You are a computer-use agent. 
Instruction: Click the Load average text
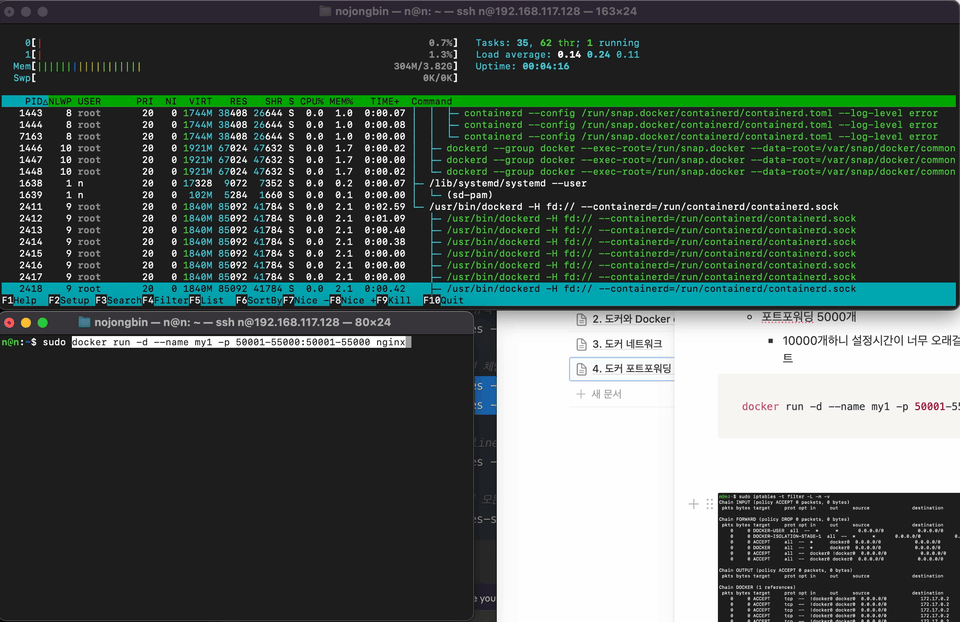tap(558, 54)
